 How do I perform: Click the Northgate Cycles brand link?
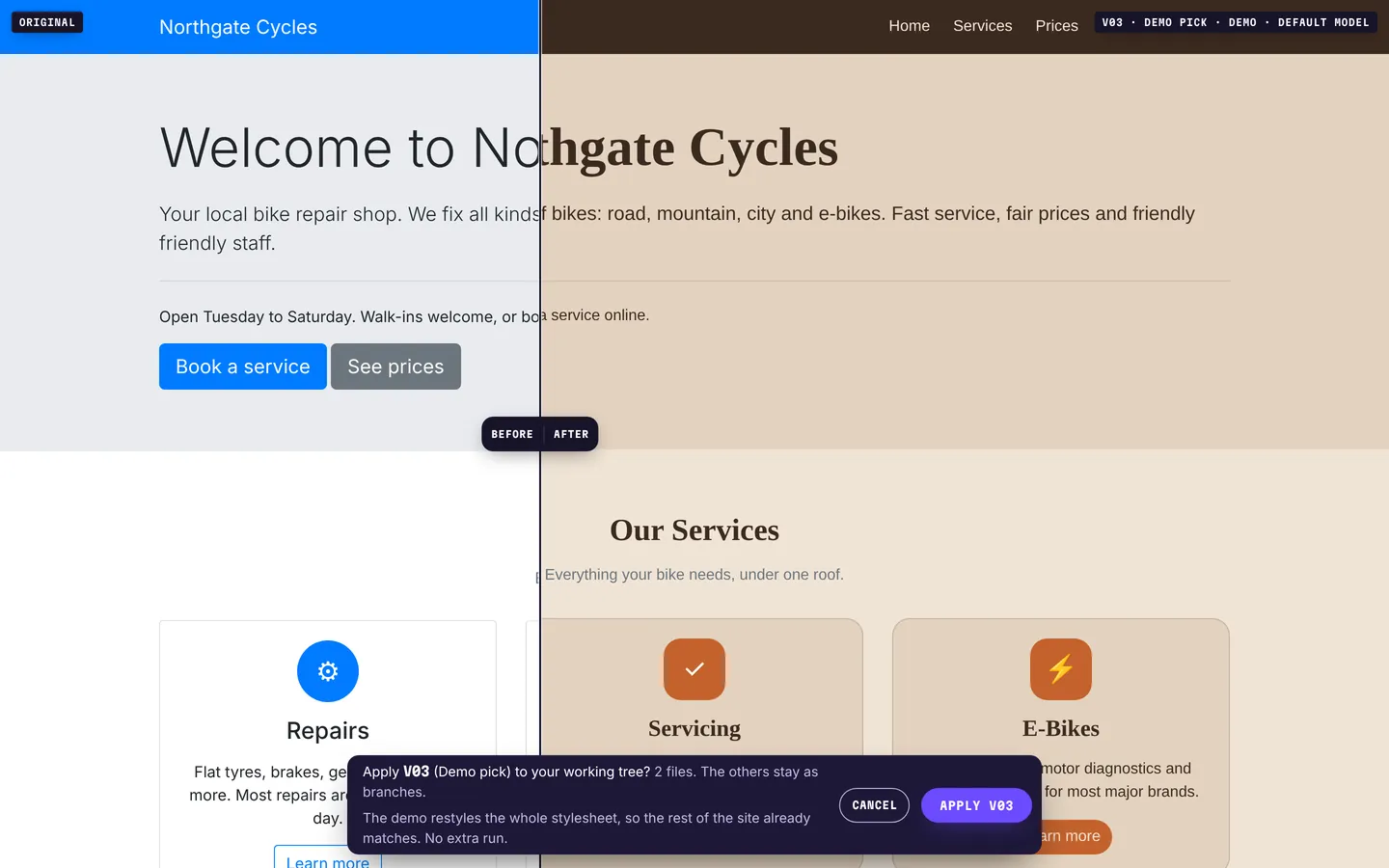238,27
